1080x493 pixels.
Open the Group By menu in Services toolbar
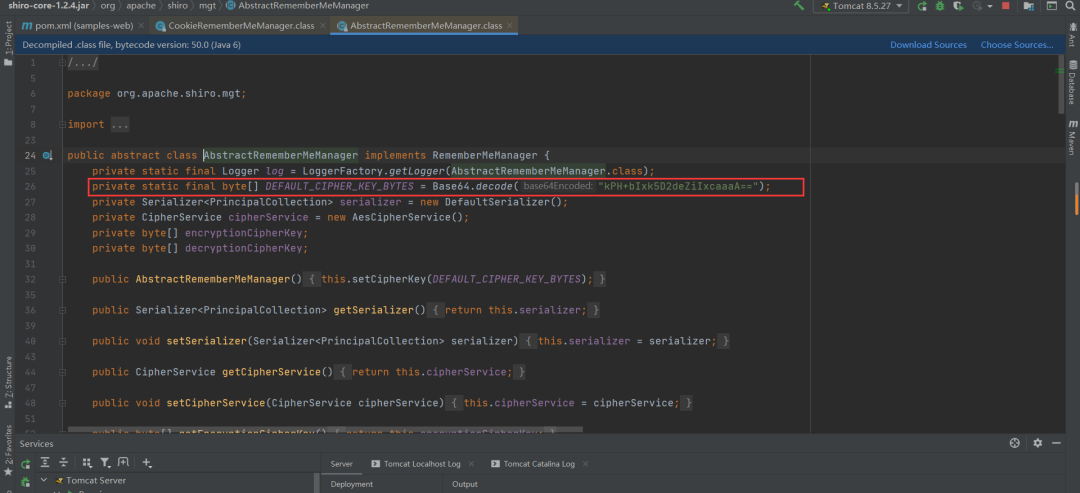[87, 463]
